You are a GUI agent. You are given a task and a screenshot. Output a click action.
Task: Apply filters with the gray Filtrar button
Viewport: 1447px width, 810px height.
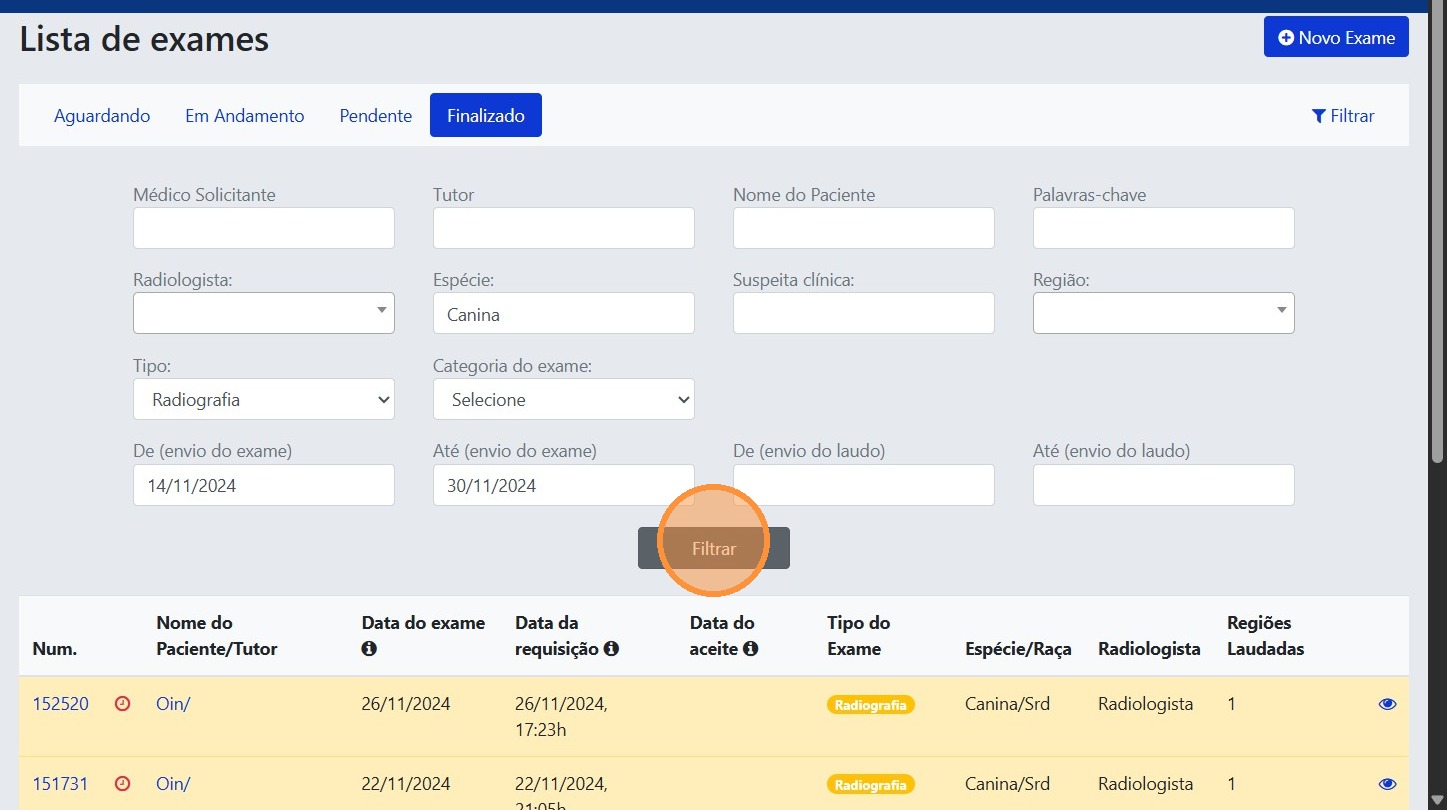point(714,549)
